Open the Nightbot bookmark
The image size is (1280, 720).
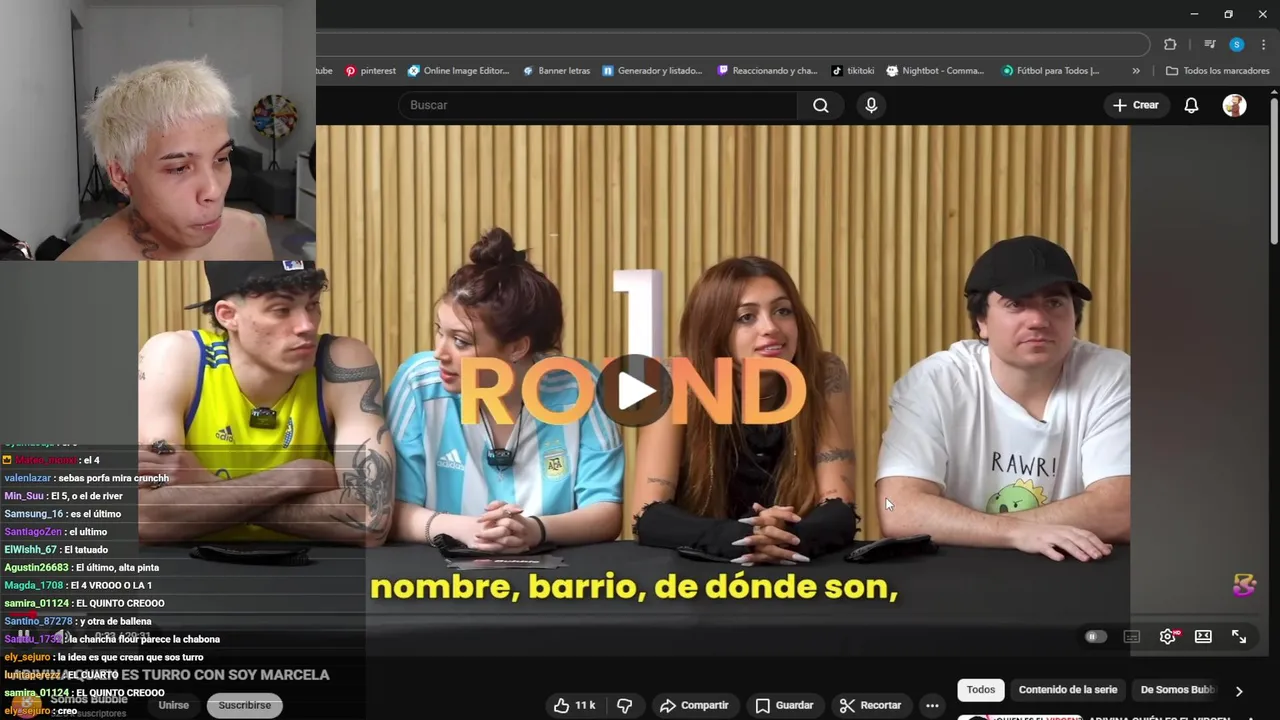(x=935, y=71)
